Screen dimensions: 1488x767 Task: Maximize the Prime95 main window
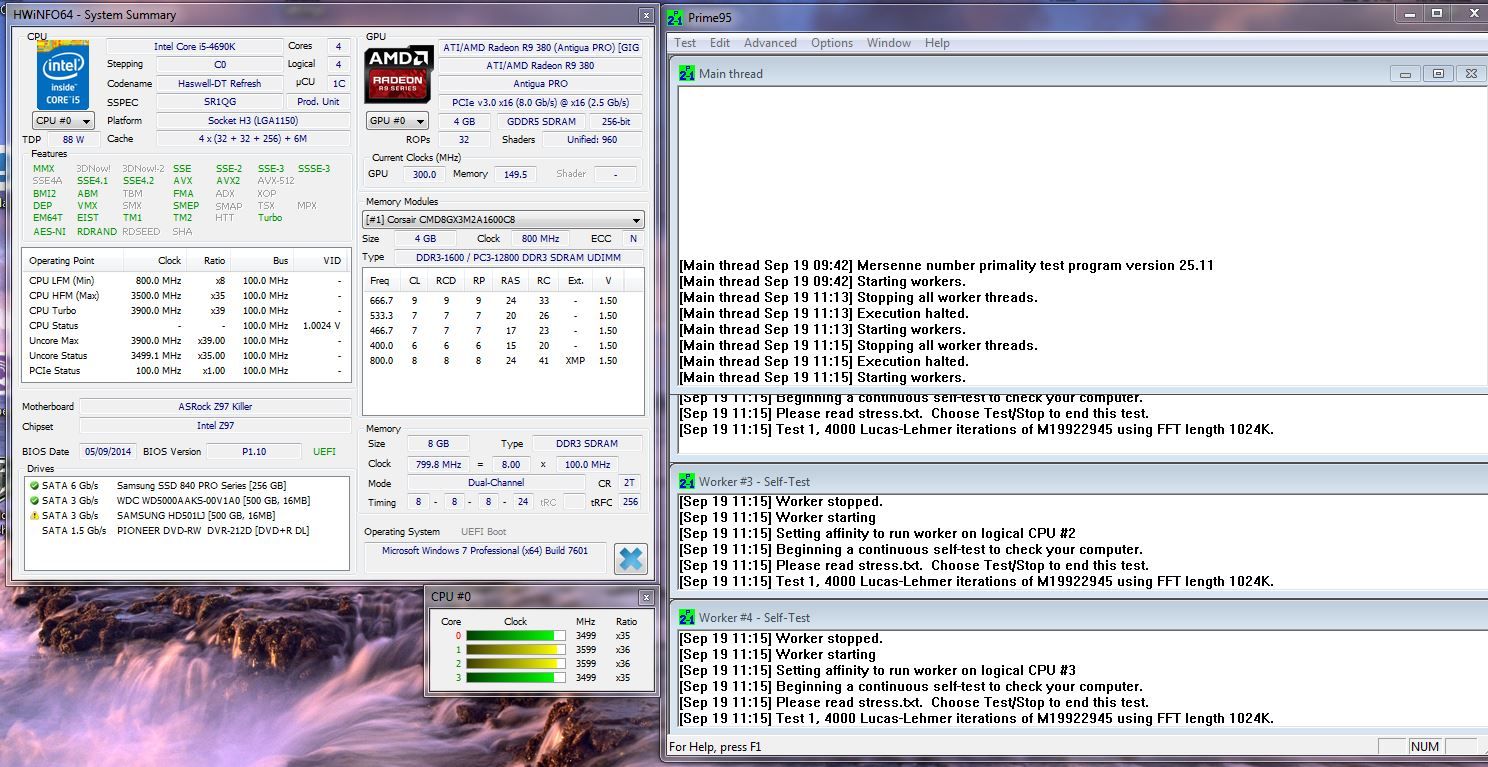(x=1437, y=13)
